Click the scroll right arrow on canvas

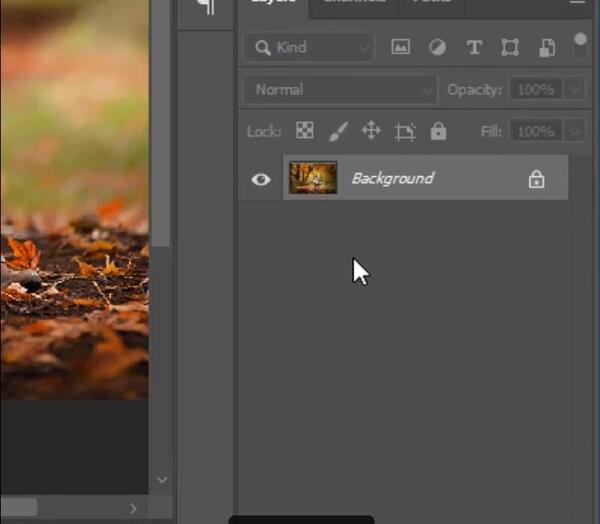click(133, 508)
